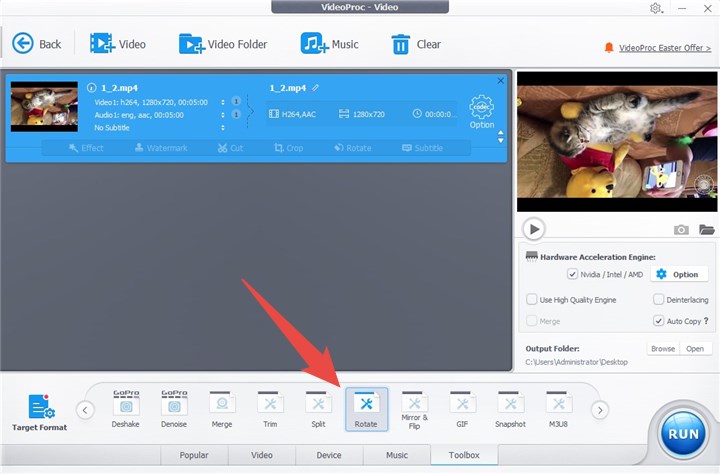Viewport: 720px width, 474px height.
Task: Rename output file with pencil icon
Action: [315, 88]
